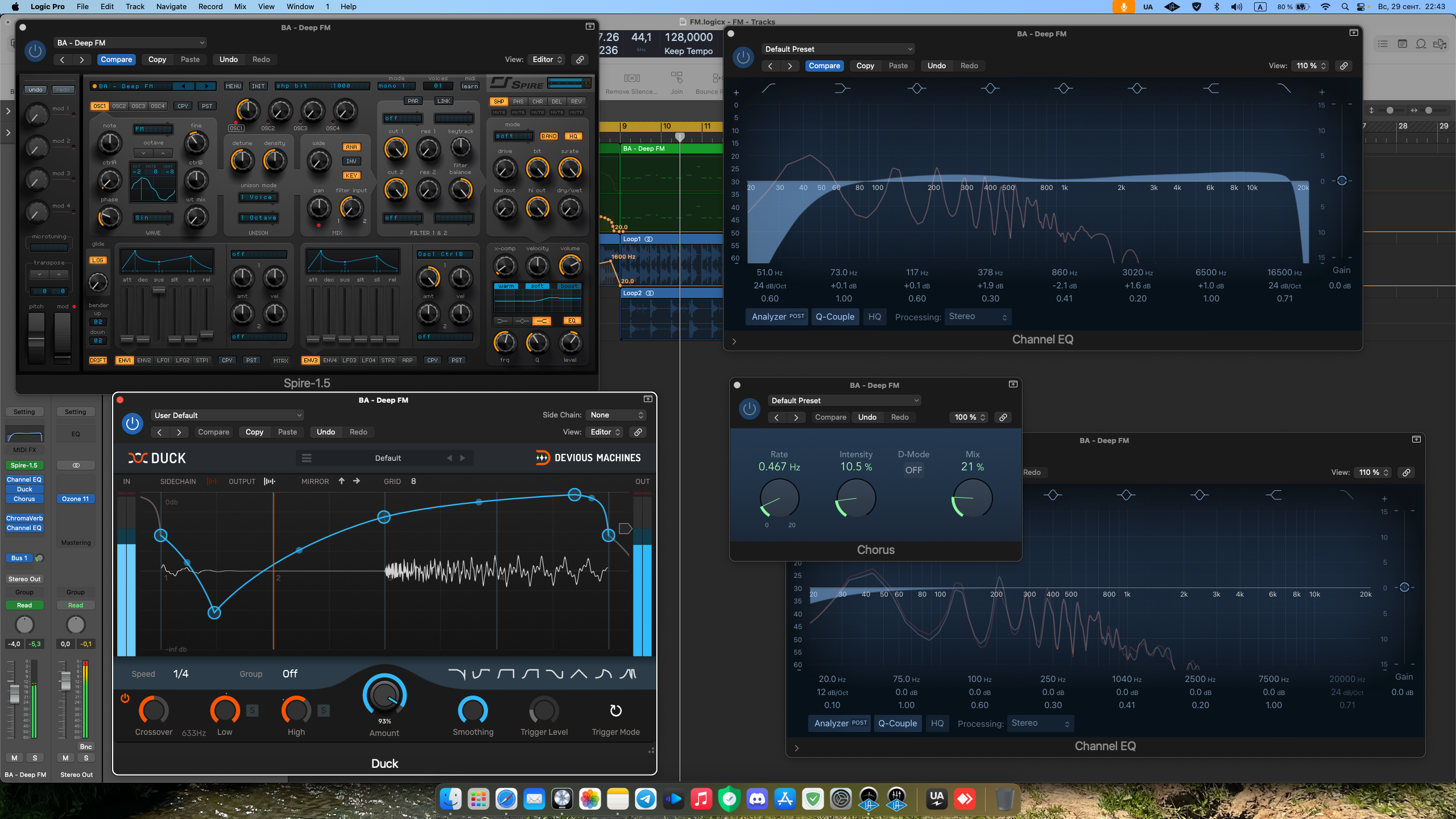The width and height of the screenshot is (1456, 819).
Task: Open the Processing Stereo dropdown in the top EQ
Action: (x=977, y=317)
